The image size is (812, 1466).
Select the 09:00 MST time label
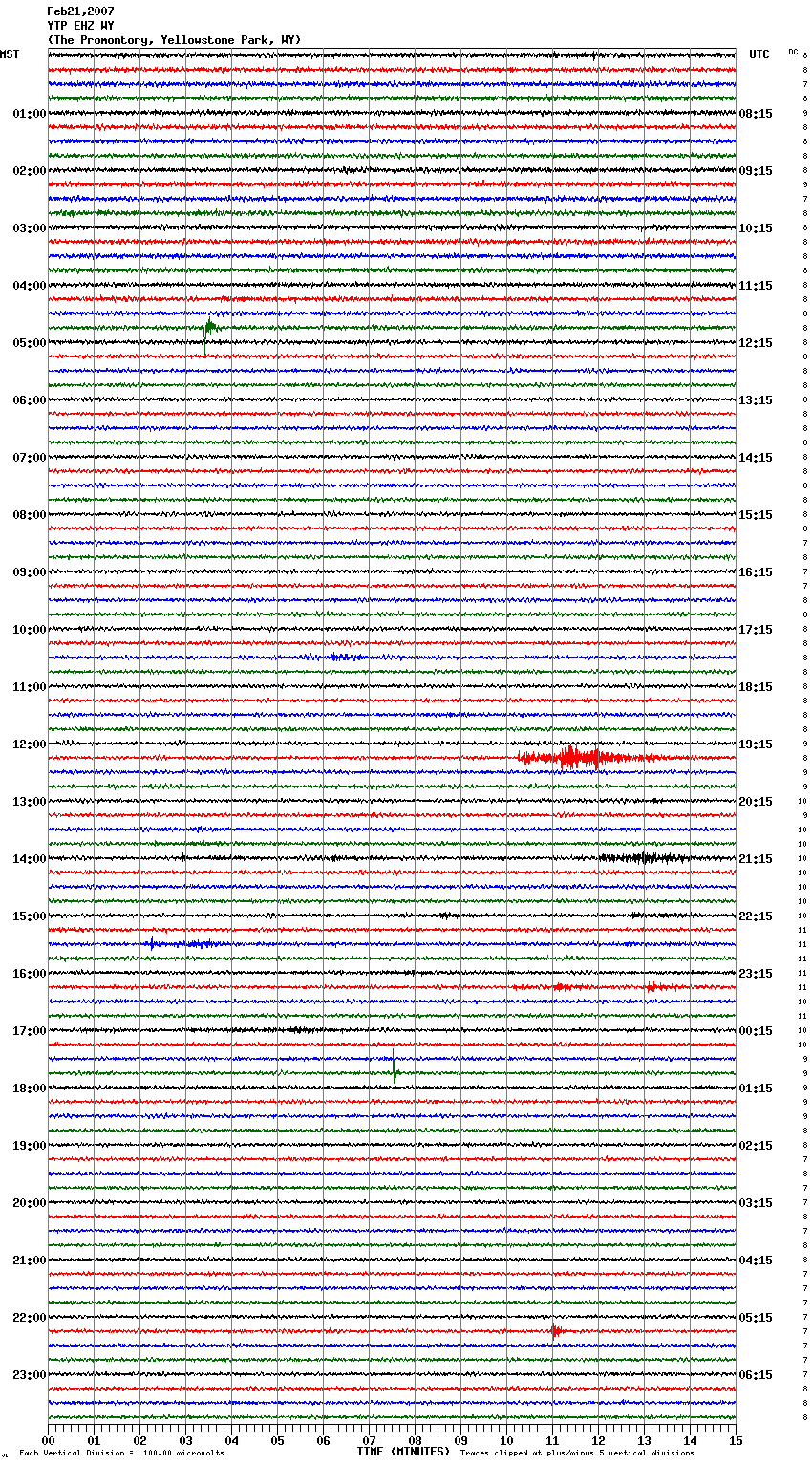coord(30,572)
